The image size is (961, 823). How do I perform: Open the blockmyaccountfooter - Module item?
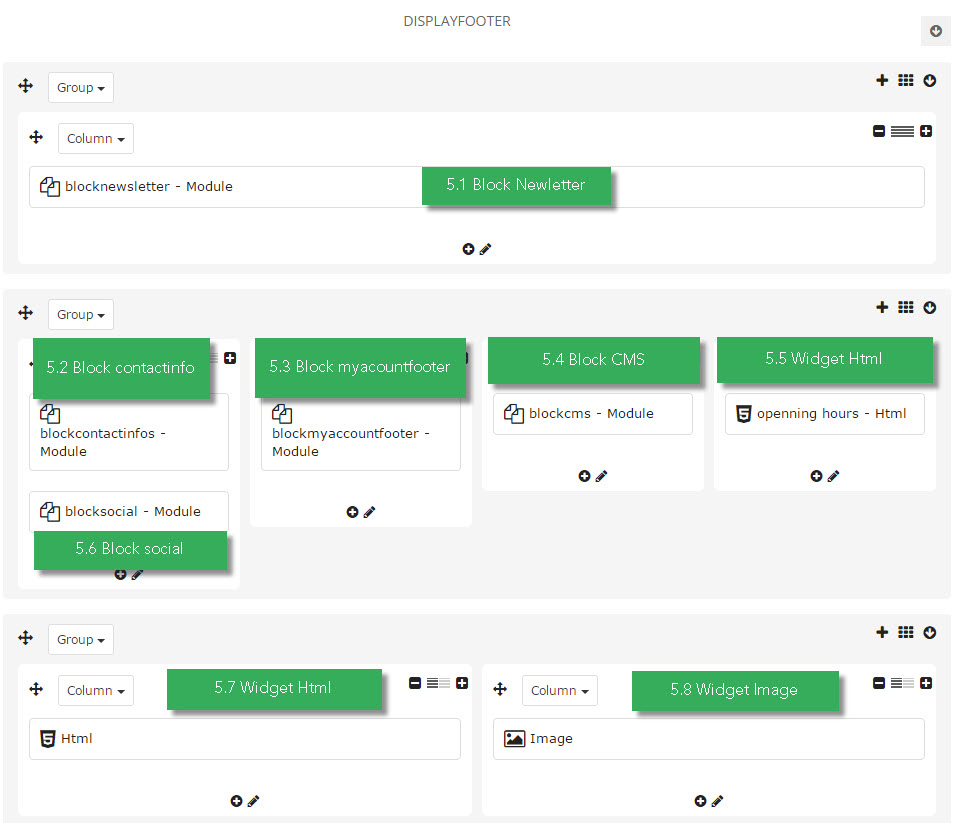point(360,432)
